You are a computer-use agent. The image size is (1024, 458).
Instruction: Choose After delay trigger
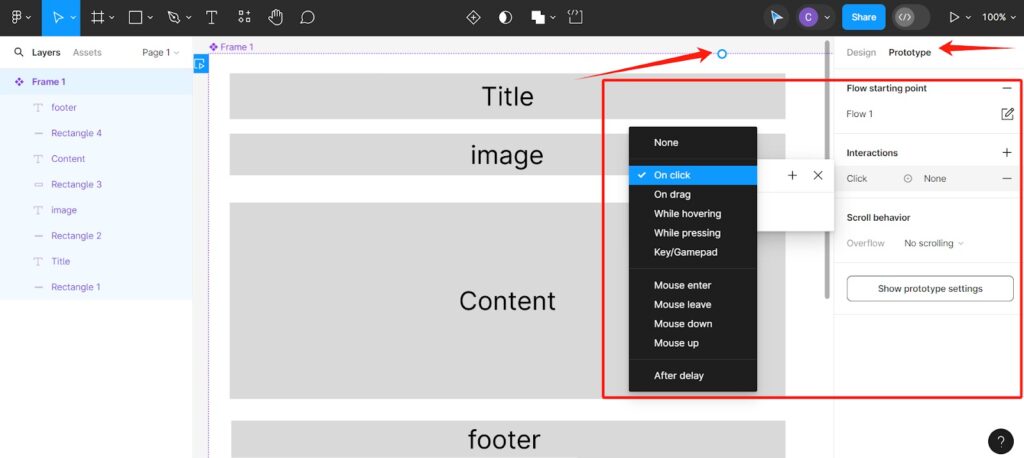693,376
